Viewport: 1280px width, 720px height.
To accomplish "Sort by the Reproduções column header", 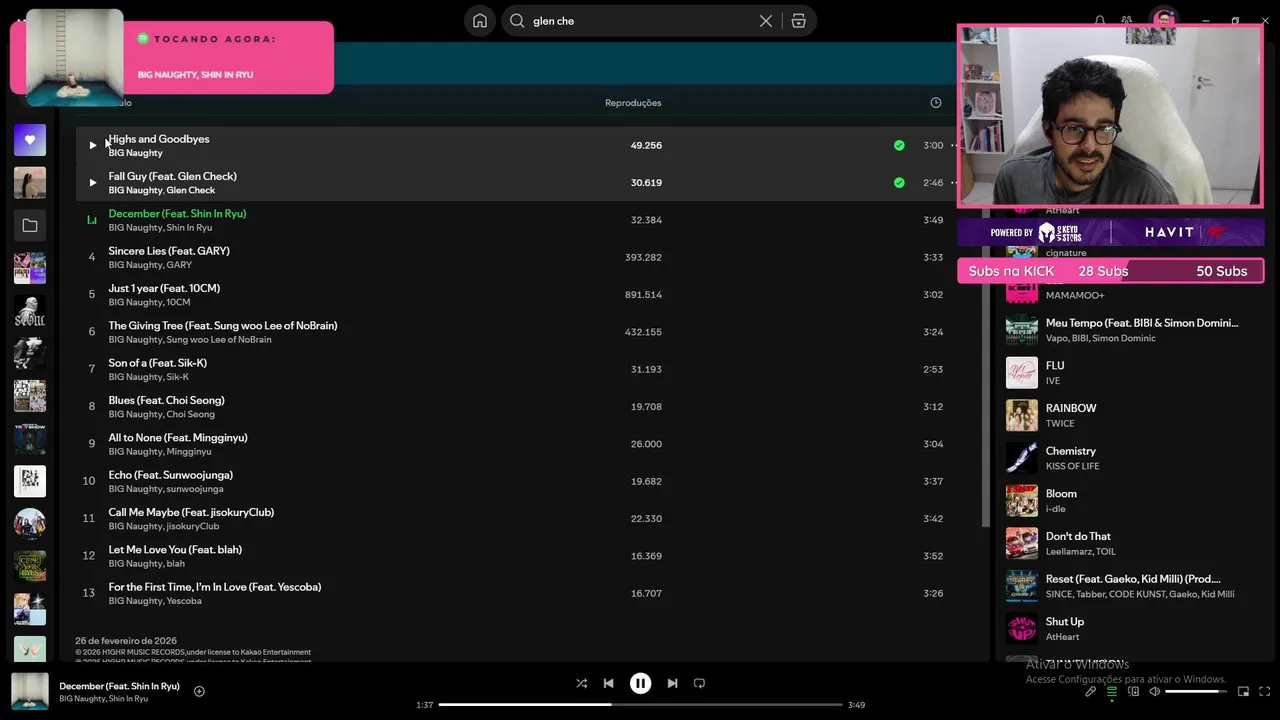I will pos(633,103).
